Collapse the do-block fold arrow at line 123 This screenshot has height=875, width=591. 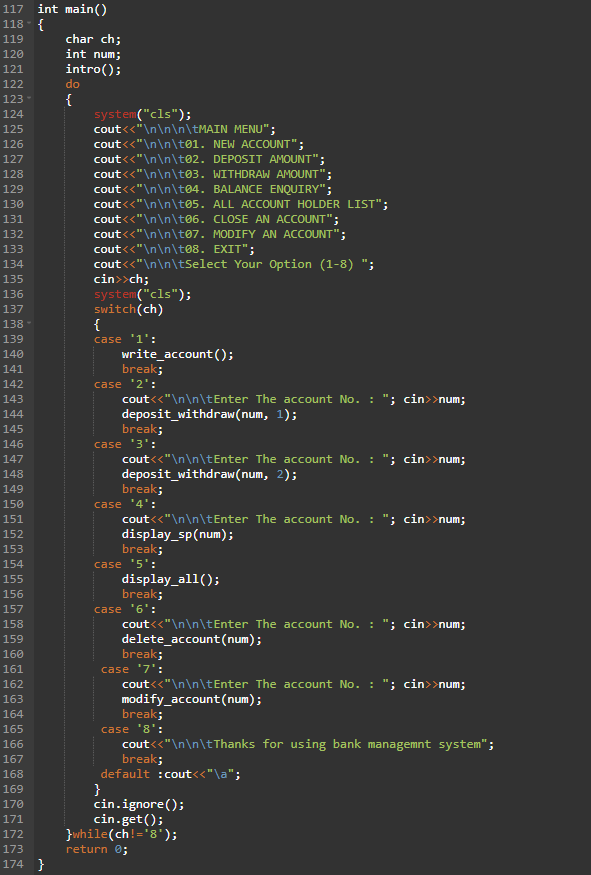click(x=29, y=99)
